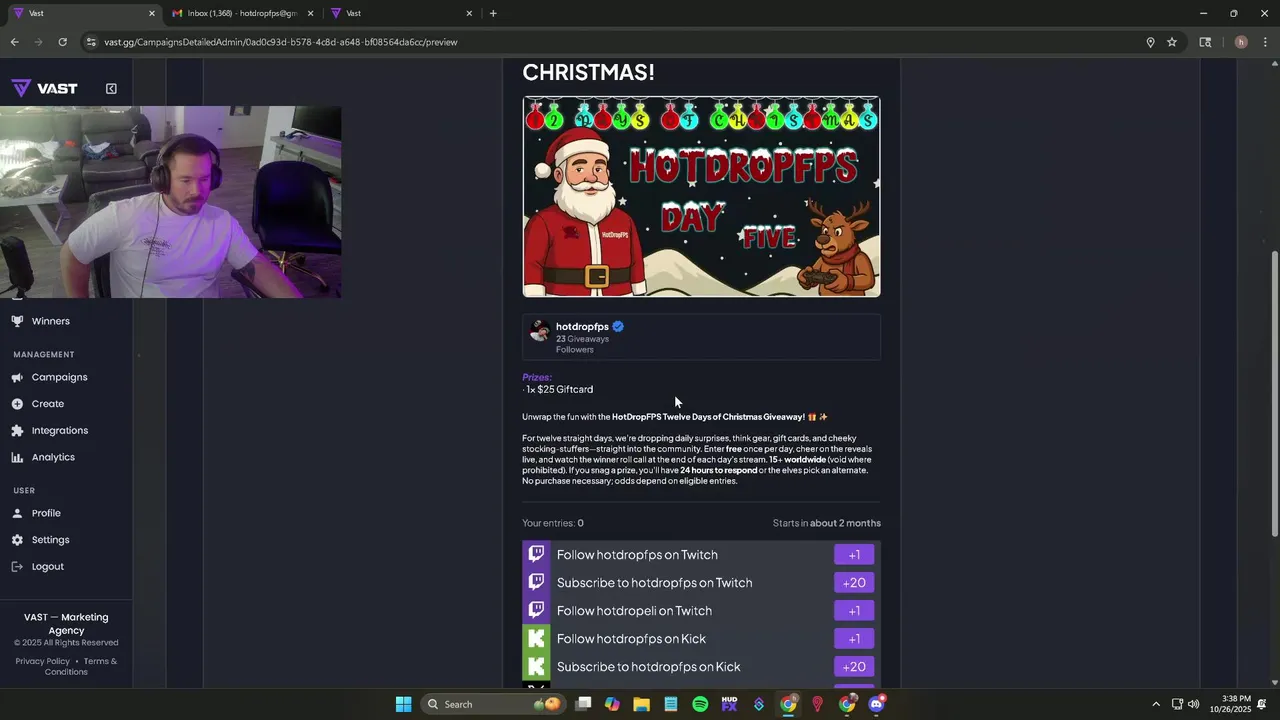Viewport: 1280px width, 720px height.
Task: Open Terms & Conditions link
Action: point(80,666)
